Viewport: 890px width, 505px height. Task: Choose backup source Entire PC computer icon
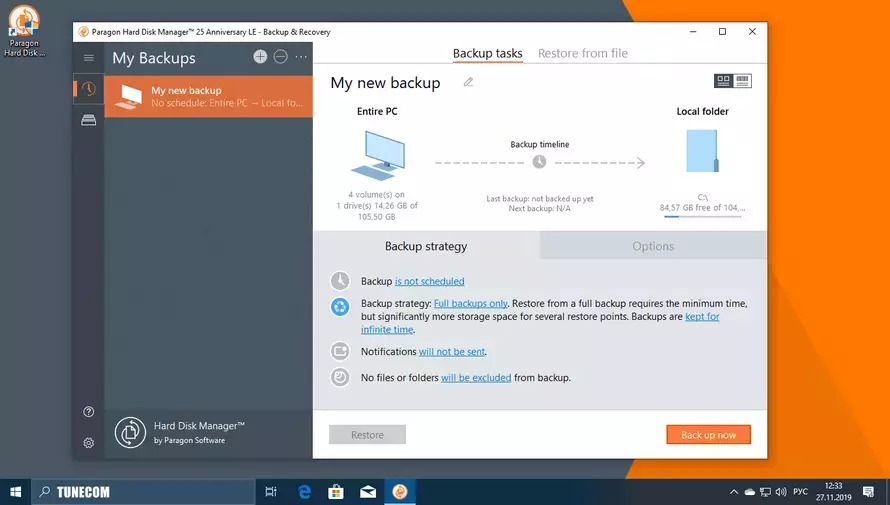tap(377, 155)
